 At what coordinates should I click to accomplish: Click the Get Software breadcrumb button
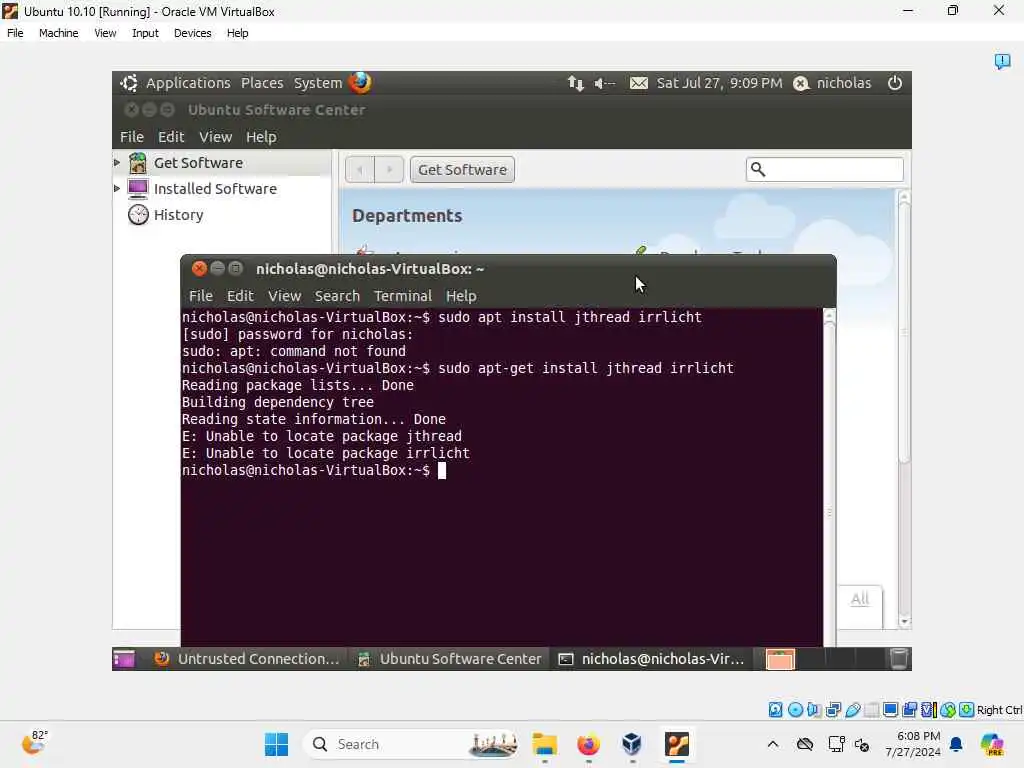pos(462,170)
